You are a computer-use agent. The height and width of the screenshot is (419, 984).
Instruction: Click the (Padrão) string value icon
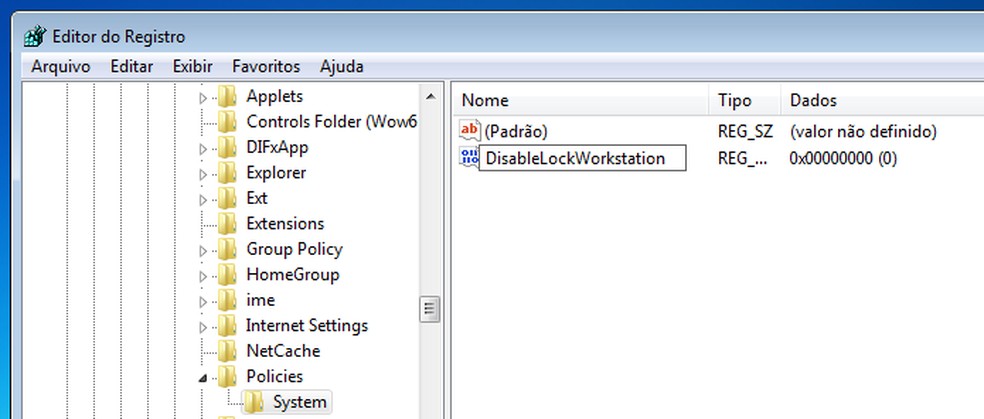click(x=470, y=131)
